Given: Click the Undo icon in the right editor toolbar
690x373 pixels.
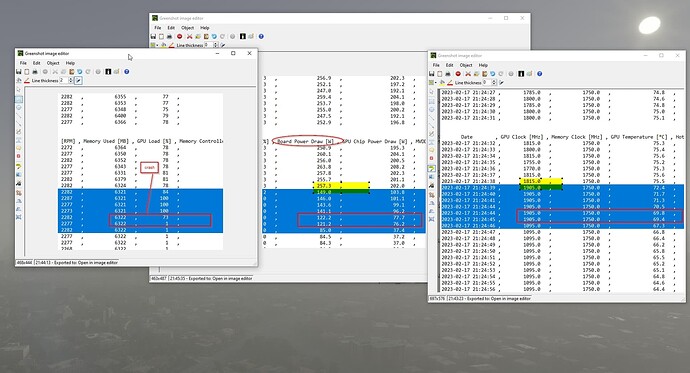Looking at the screenshot, I should (492, 74).
